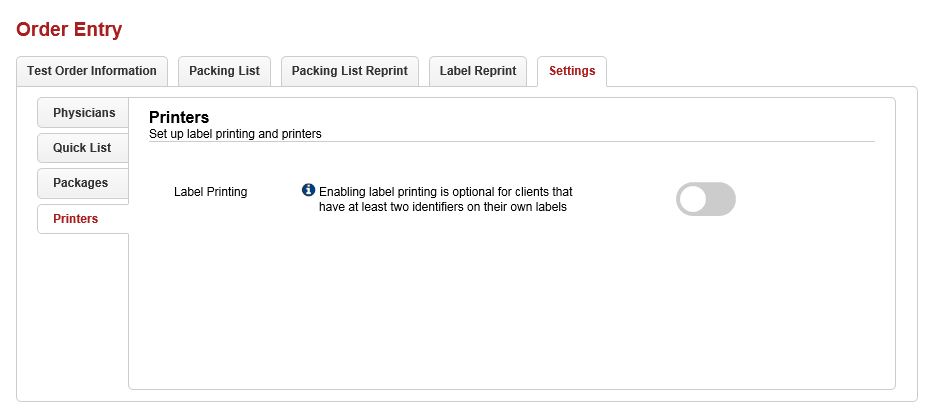This screenshot has width=932, height=414.
Task: Switch to the Packing List tab
Action: coord(224,71)
